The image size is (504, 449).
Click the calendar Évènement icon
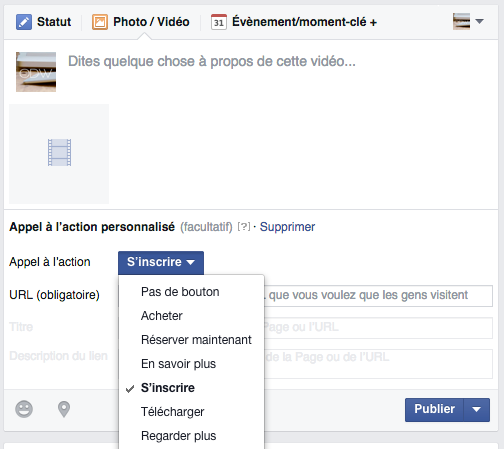point(219,22)
